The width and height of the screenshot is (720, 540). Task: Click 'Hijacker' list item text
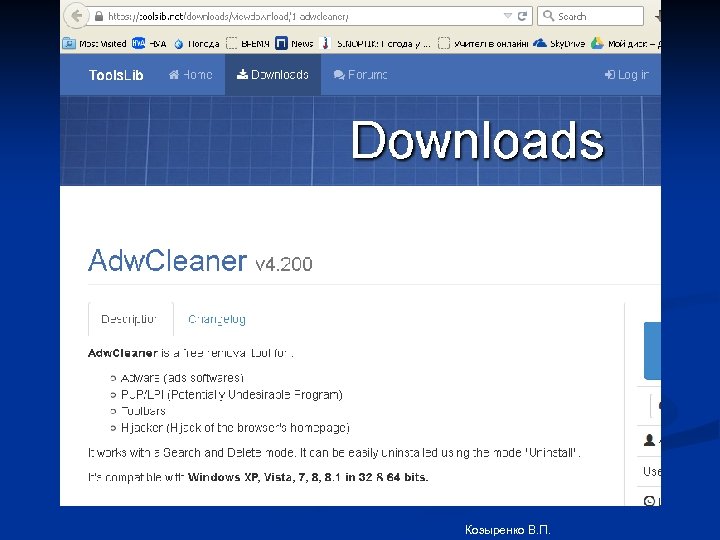[x=235, y=428]
